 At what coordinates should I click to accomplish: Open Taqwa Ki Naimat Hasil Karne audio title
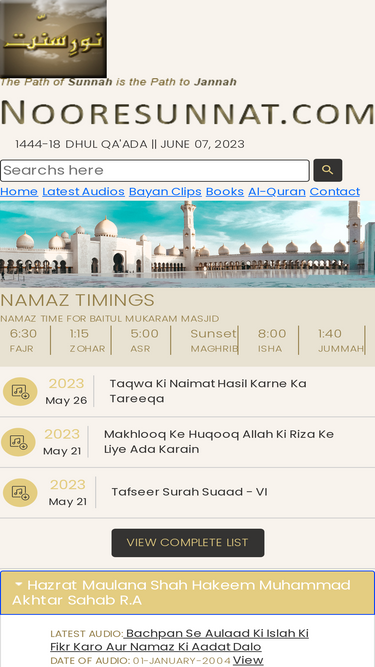[208, 391]
